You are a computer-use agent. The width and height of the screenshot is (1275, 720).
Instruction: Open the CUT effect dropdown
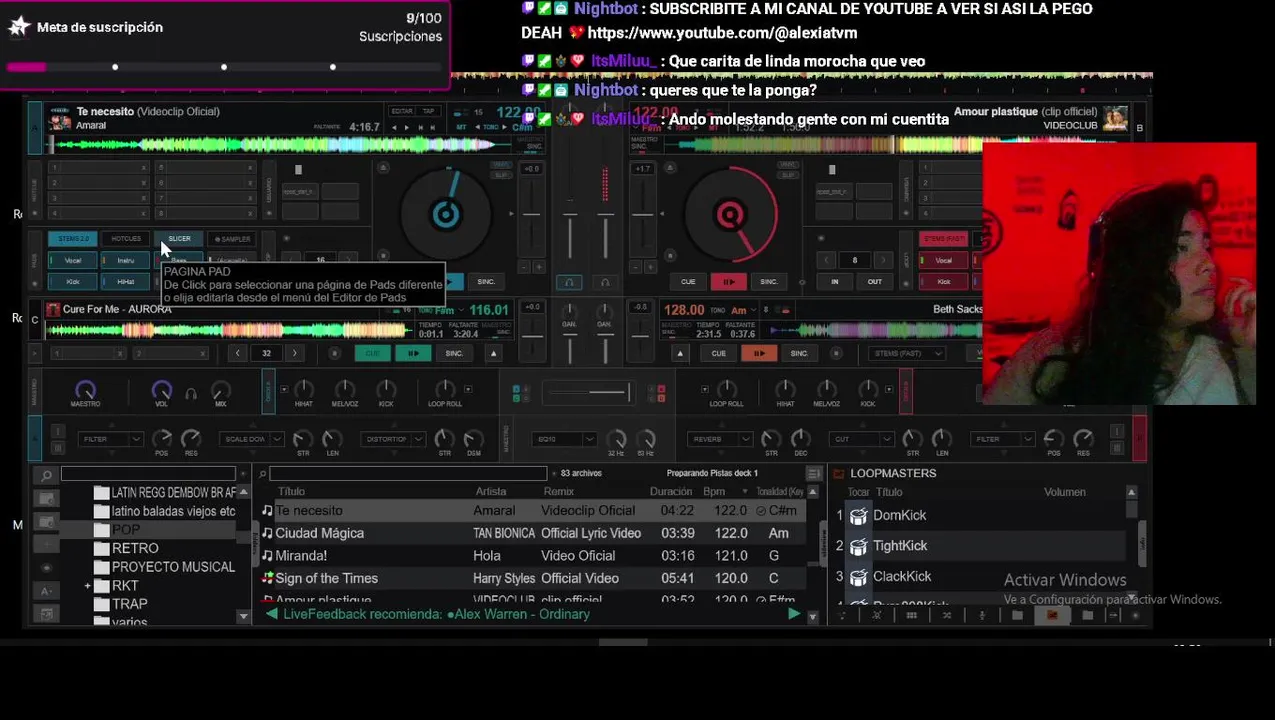point(861,439)
